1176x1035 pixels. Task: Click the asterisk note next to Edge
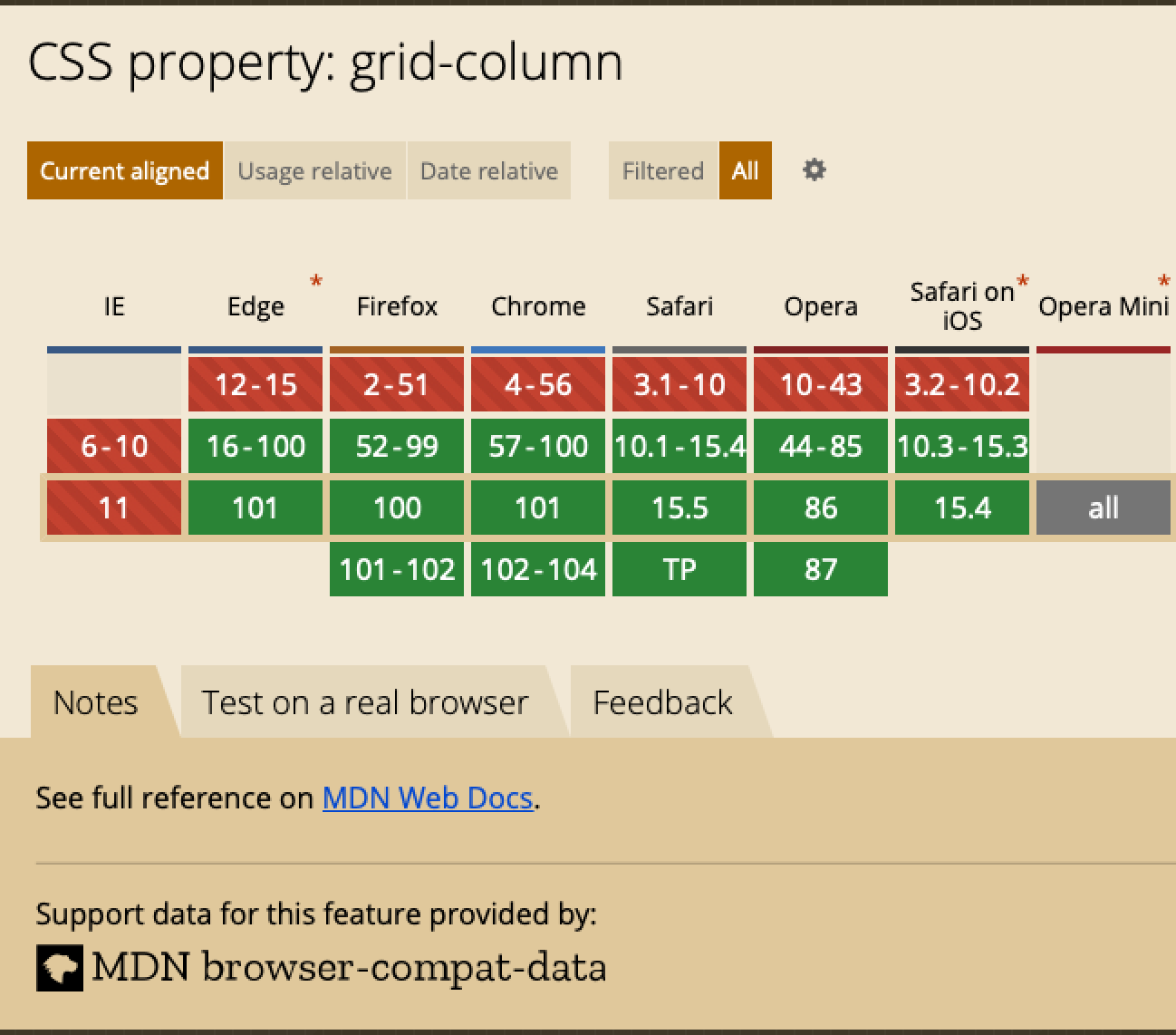316,281
